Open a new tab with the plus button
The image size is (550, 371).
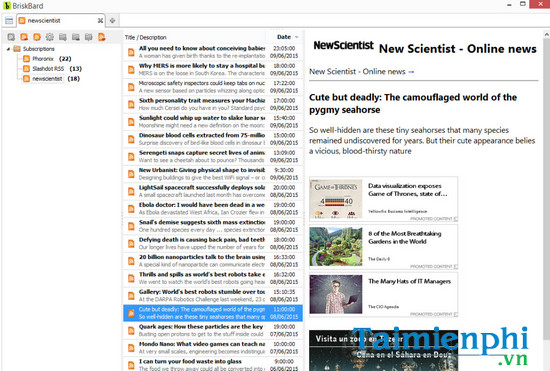(x=112, y=21)
